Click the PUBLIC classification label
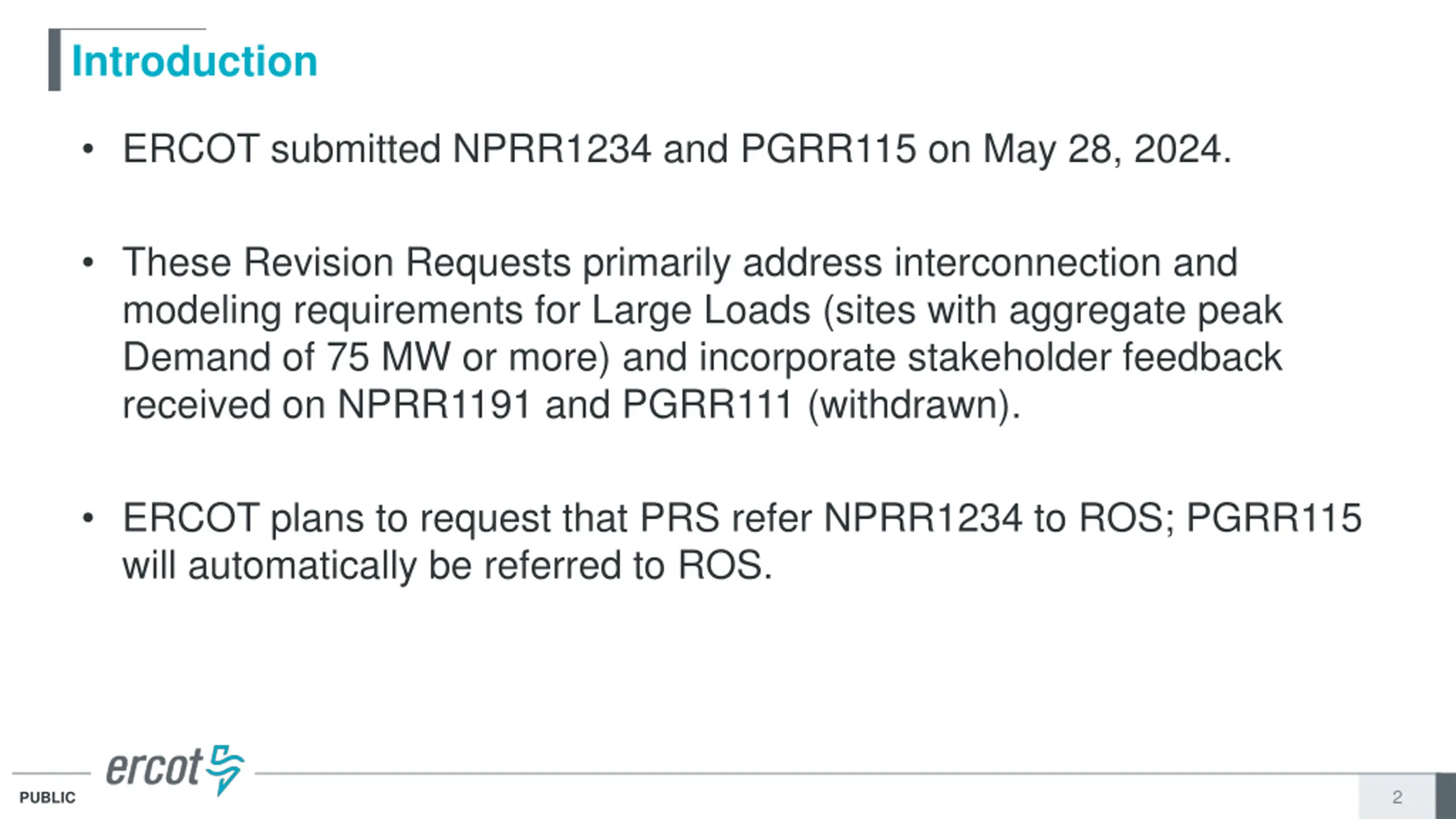Viewport: 1456px width, 819px height. click(47, 798)
